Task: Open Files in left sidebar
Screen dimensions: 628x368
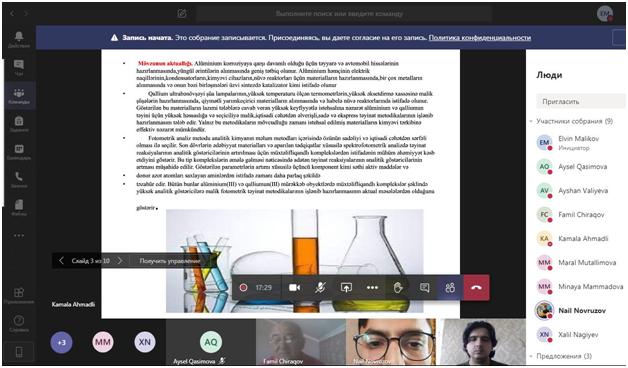Action: pyautogui.click(x=19, y=207)
